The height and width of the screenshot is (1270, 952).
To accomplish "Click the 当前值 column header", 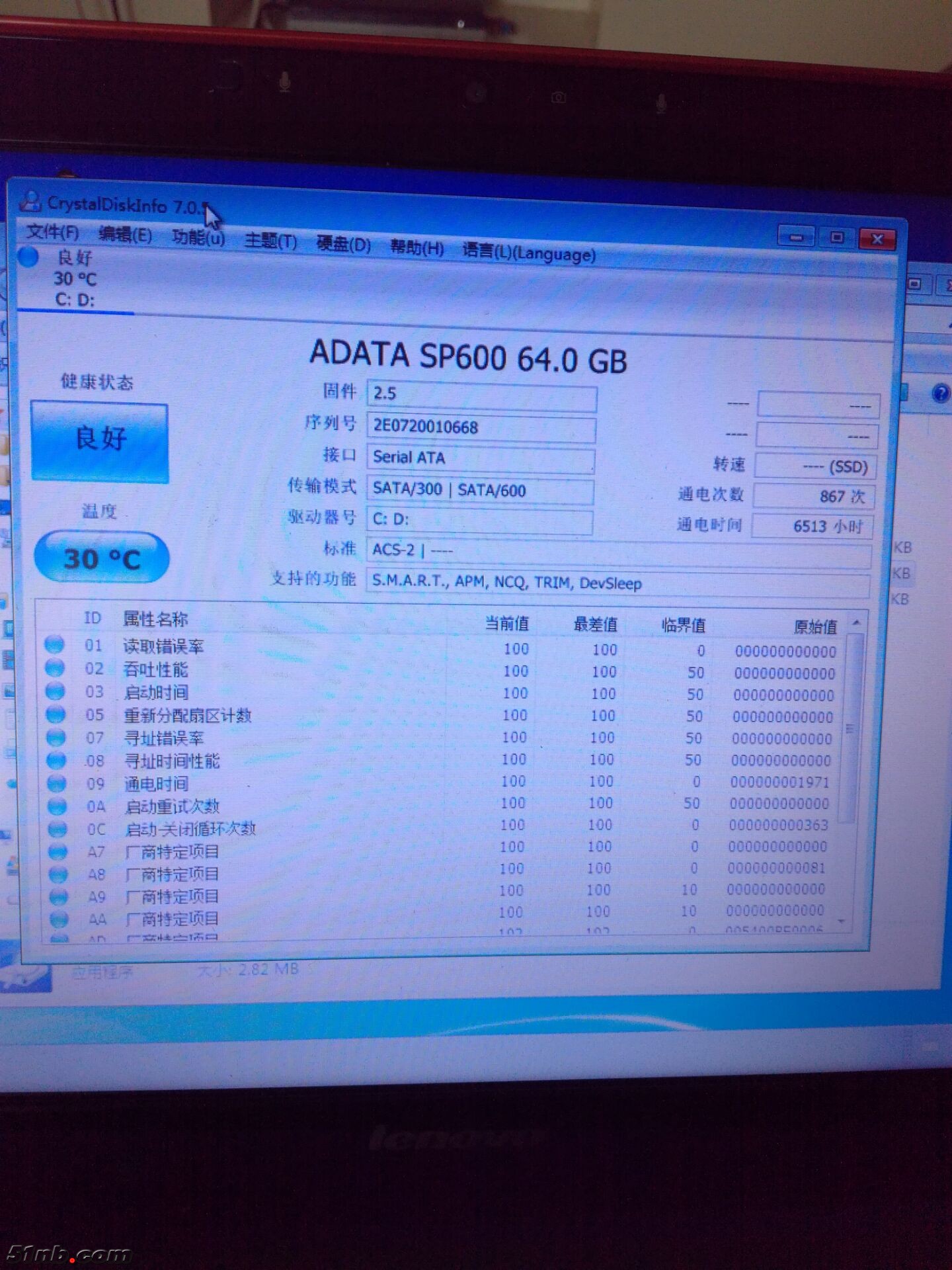I will [x=507, y=623].
